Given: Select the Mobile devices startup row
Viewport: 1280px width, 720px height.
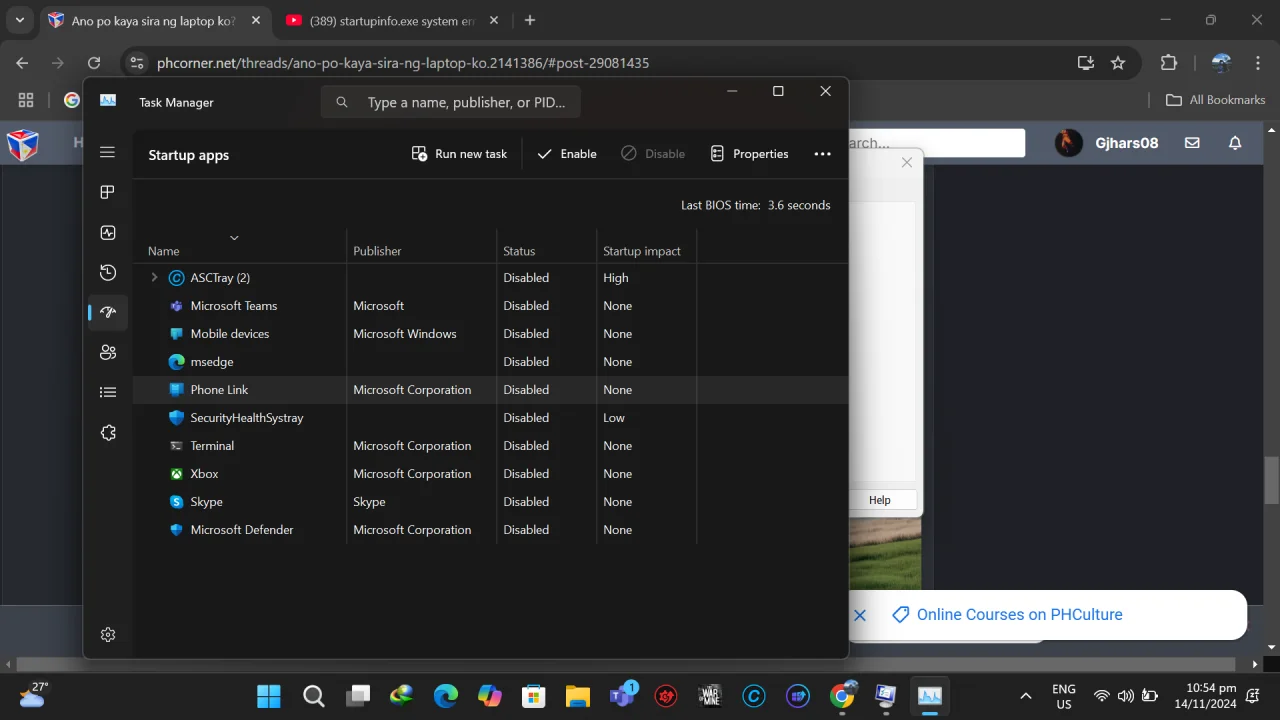Looking at the screenshot, I should click(x=490, y=334).
